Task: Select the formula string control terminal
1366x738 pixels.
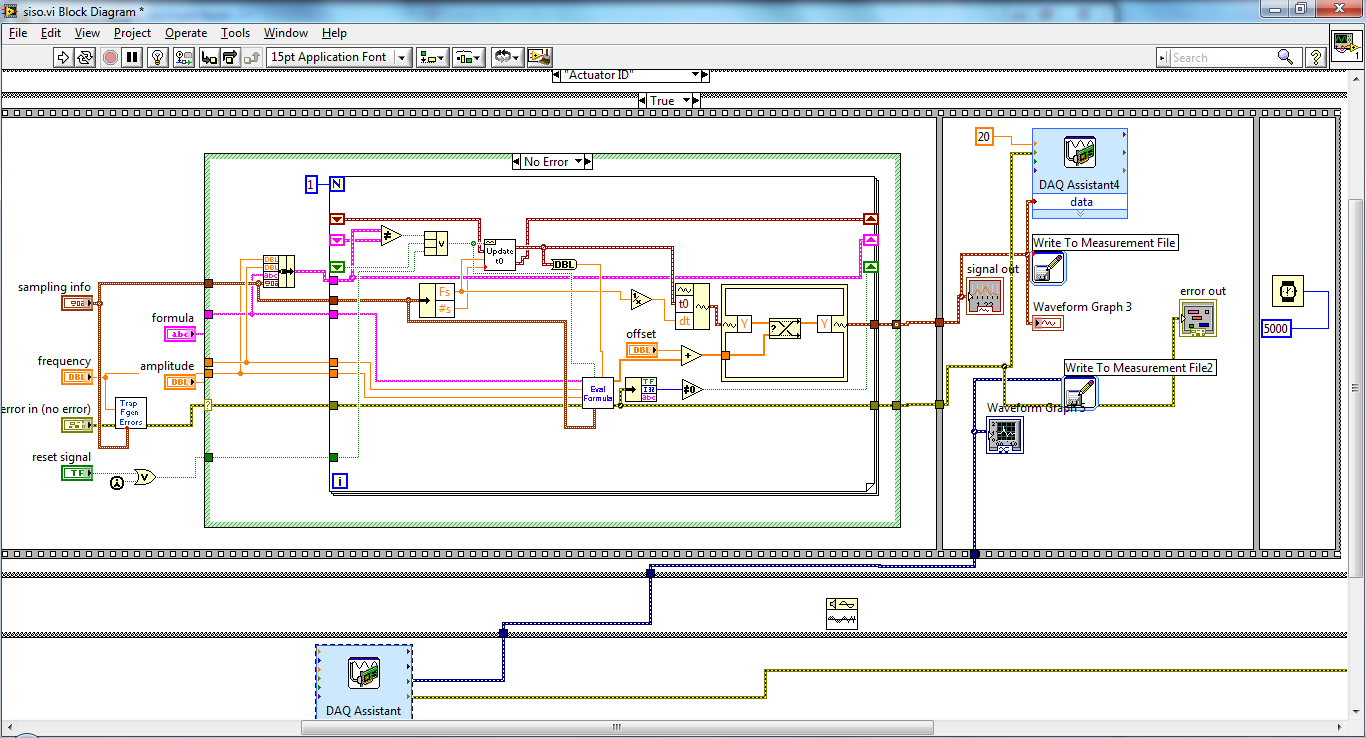Action: point(180,334)
